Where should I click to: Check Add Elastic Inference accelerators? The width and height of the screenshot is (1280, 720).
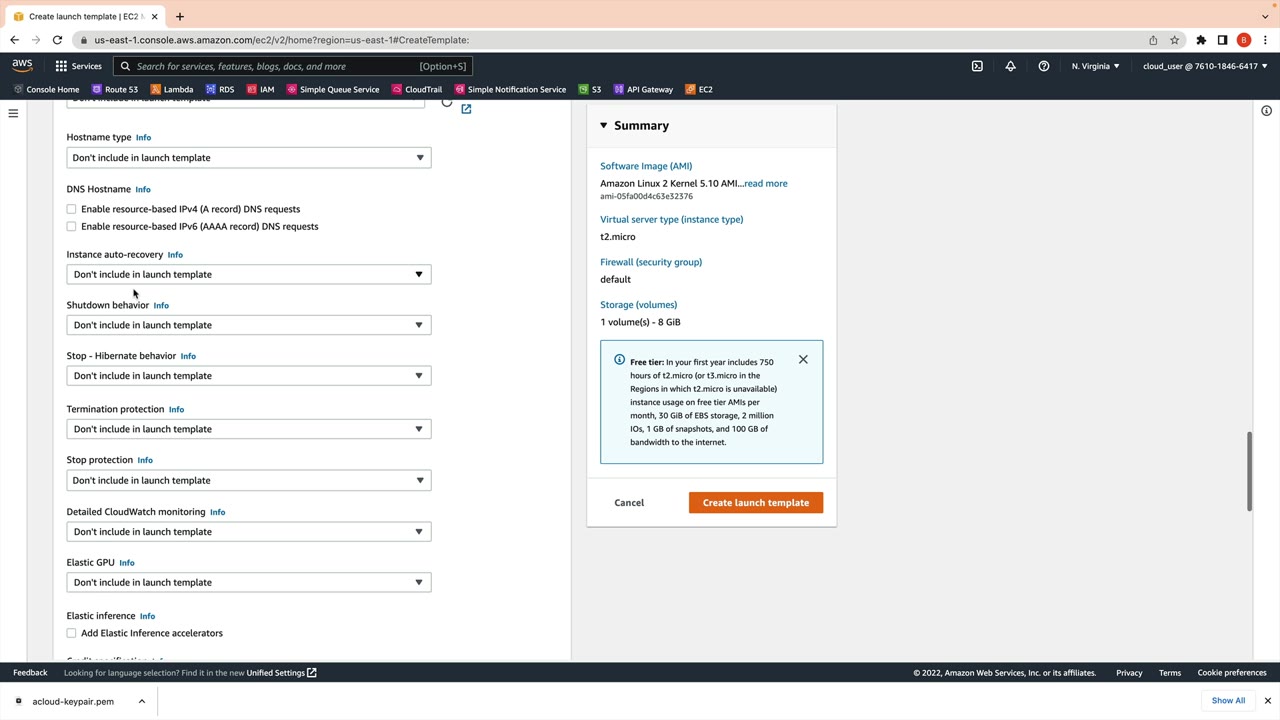[71, 633]
